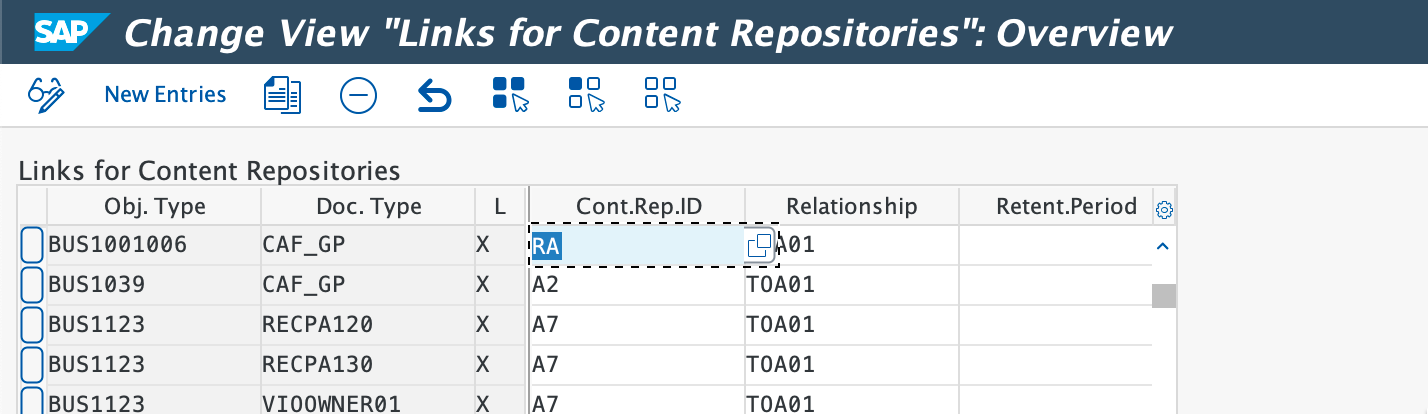The image size is (1428, 414).
Task: Open value help for Cont.Rep.ID field
Action: 759,245
